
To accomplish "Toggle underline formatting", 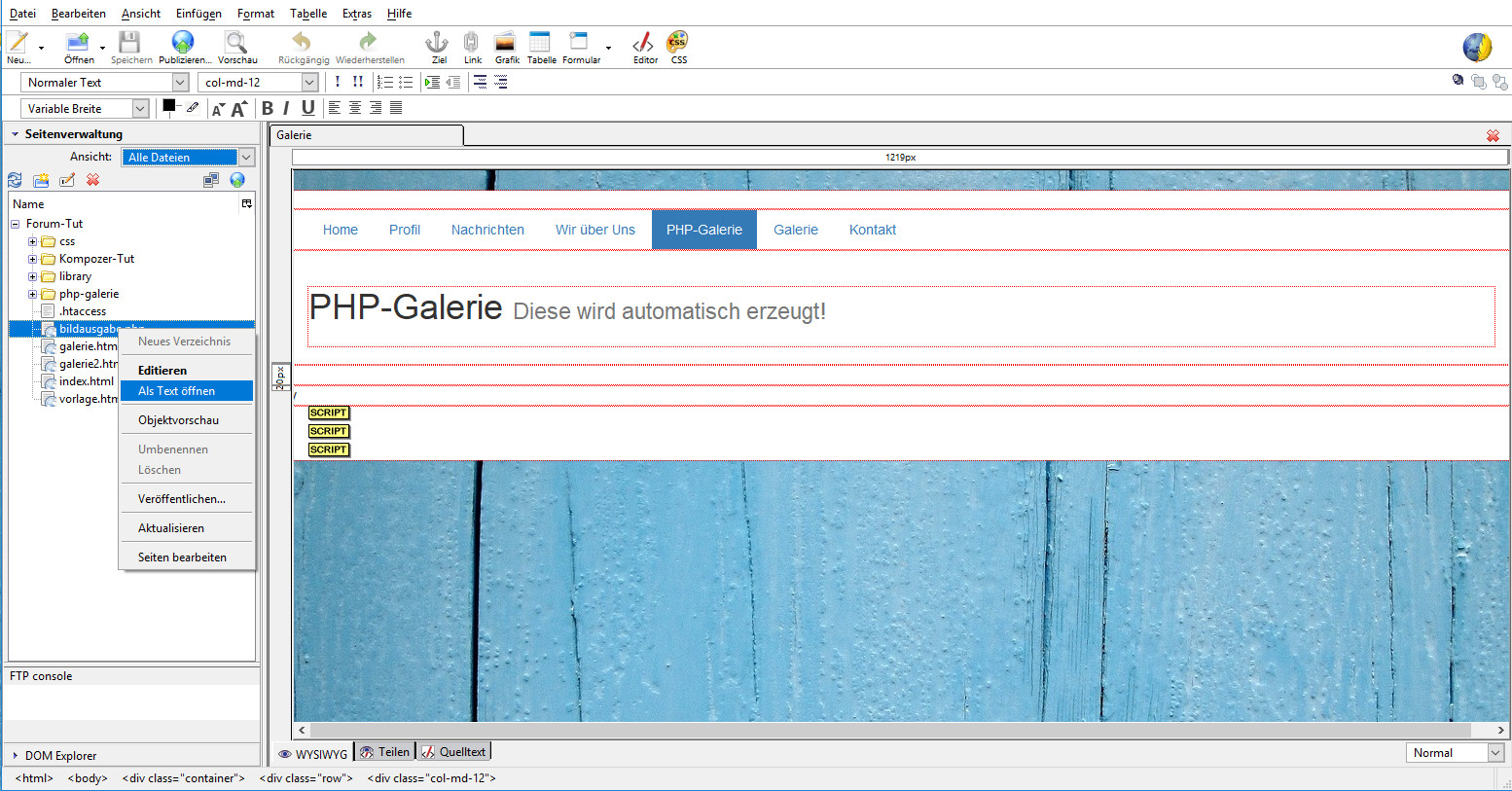I will point(308,108).
